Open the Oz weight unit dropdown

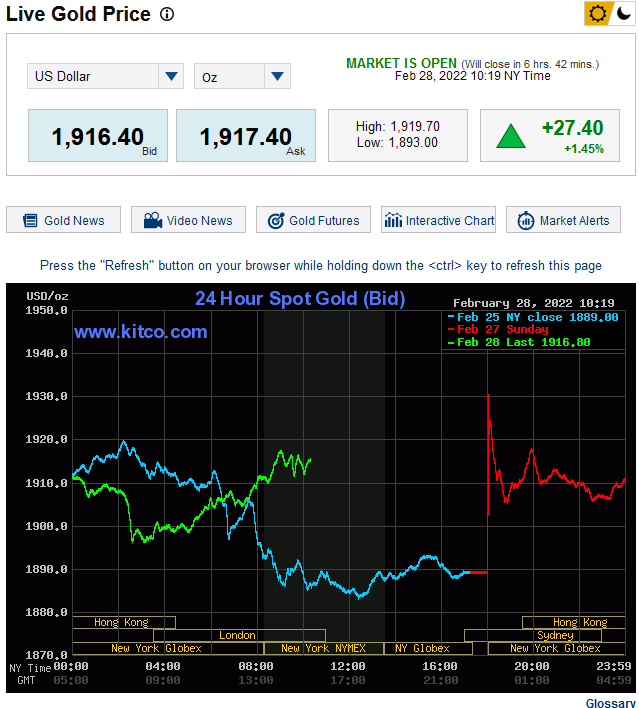coord(242,76)
